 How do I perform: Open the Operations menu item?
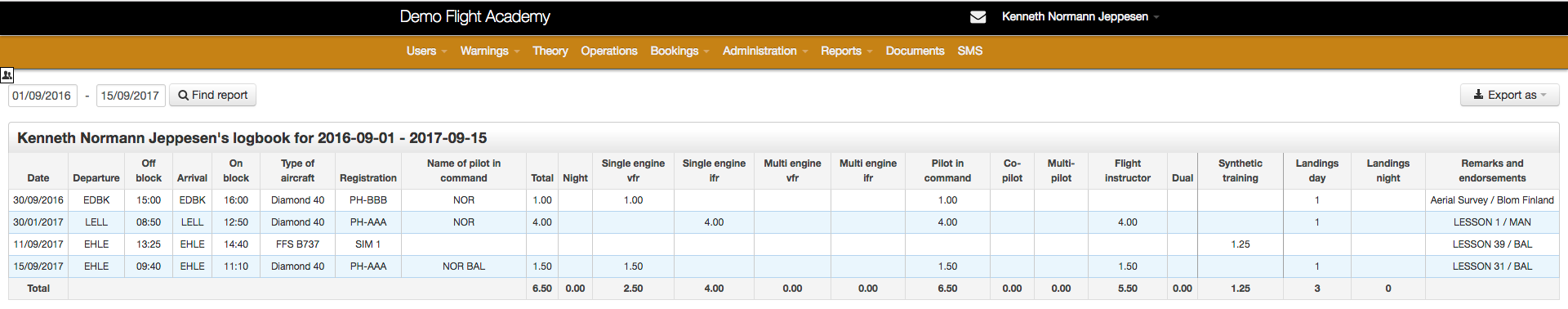(x=608, y=51)
